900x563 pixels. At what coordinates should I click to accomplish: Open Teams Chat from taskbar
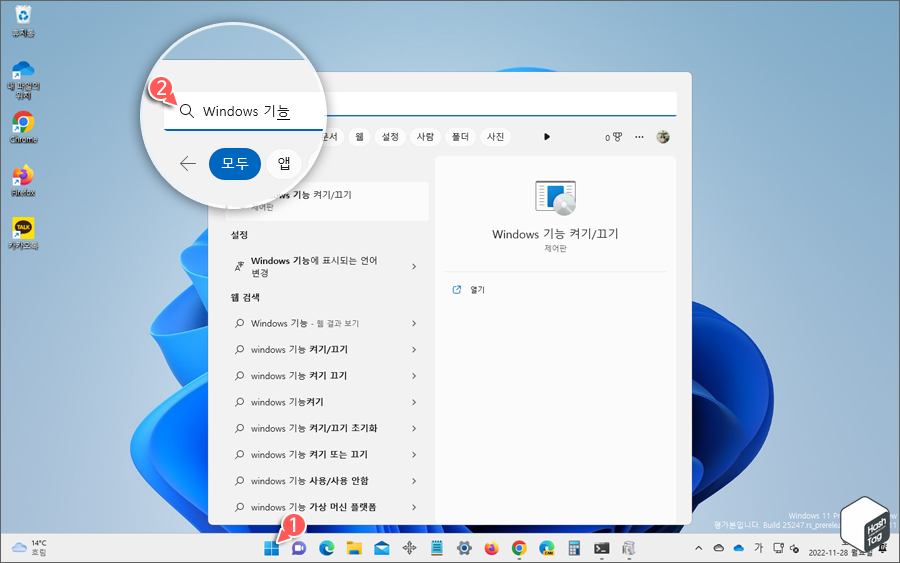[298, 549]
